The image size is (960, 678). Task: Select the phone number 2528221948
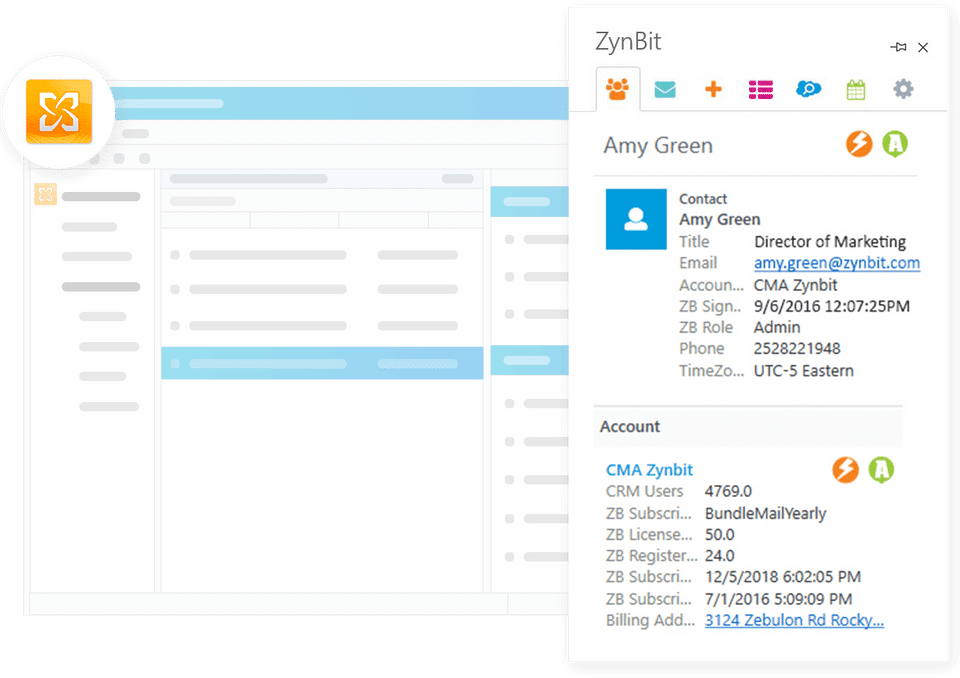797,349
